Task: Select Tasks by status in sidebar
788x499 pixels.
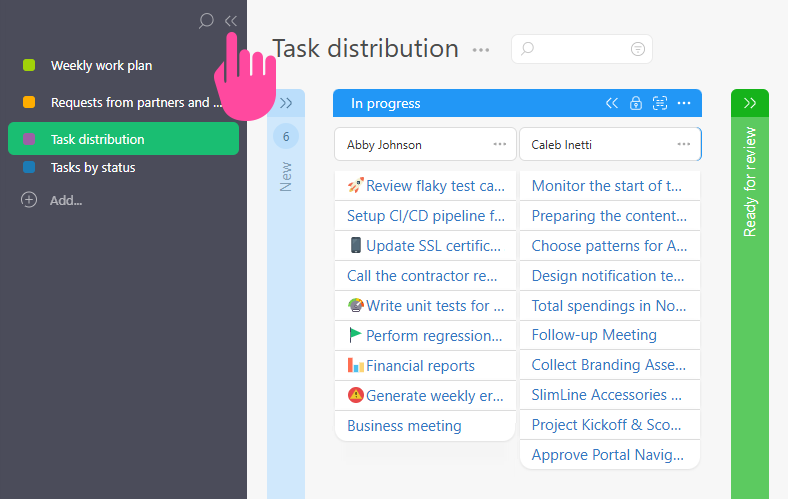Action: [93, 168]
